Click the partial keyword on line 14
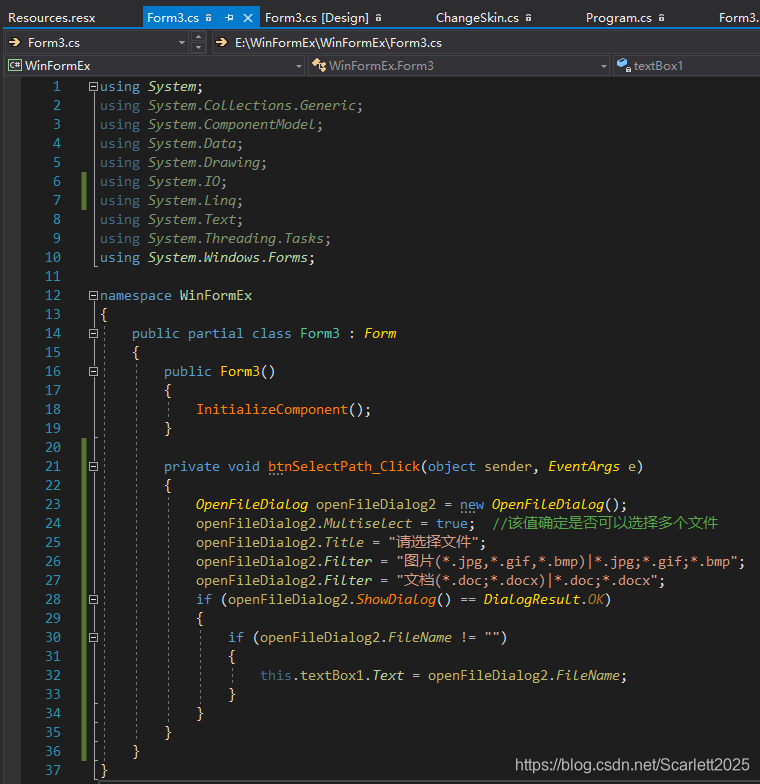 click(x=216, y=334)
